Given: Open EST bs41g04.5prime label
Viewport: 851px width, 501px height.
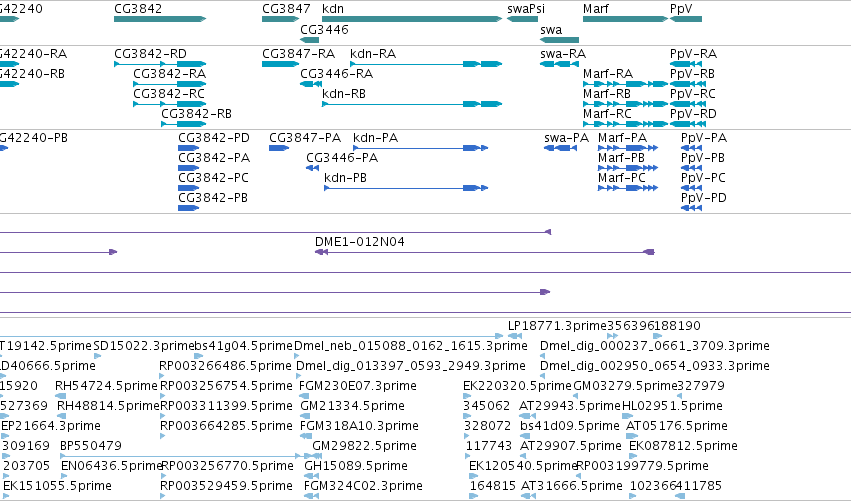Looking at the screenshot, I should click(x=244, y=346).
